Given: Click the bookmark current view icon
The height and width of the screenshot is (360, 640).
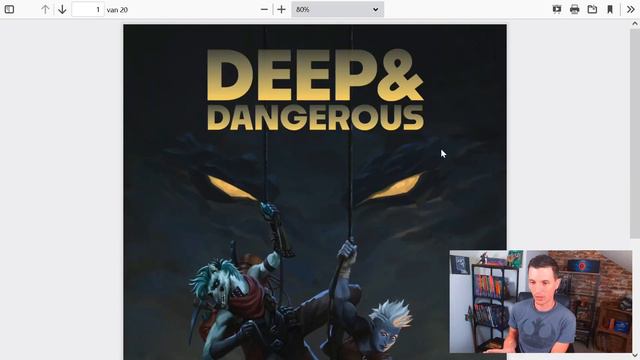Looking at the screenshot, I should click(610, 9).
